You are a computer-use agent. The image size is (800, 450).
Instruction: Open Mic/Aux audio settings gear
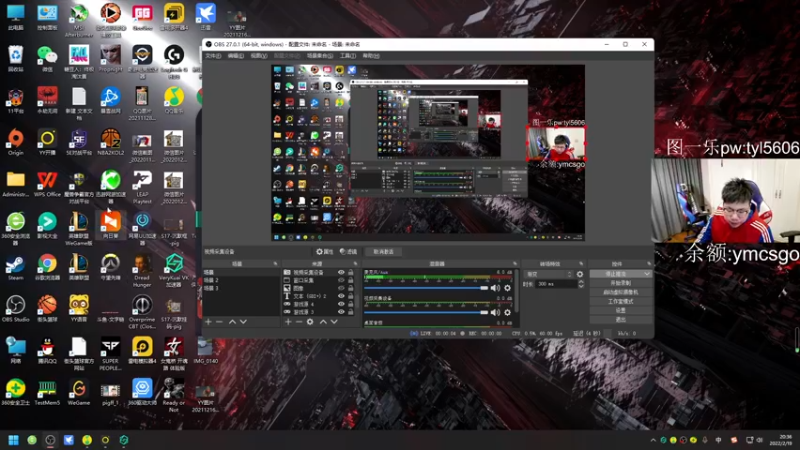pos(508,288)
